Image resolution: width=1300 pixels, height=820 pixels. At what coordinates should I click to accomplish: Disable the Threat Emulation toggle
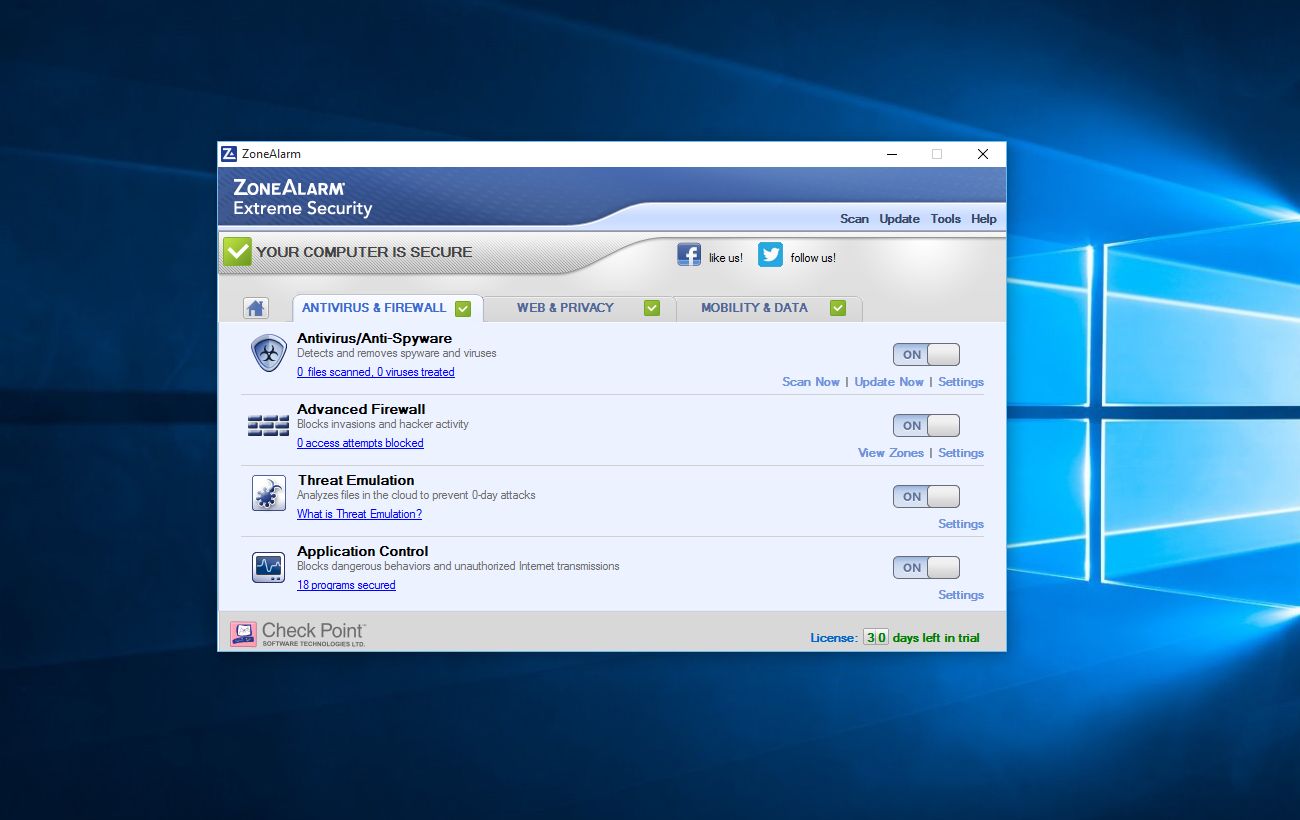926,496
